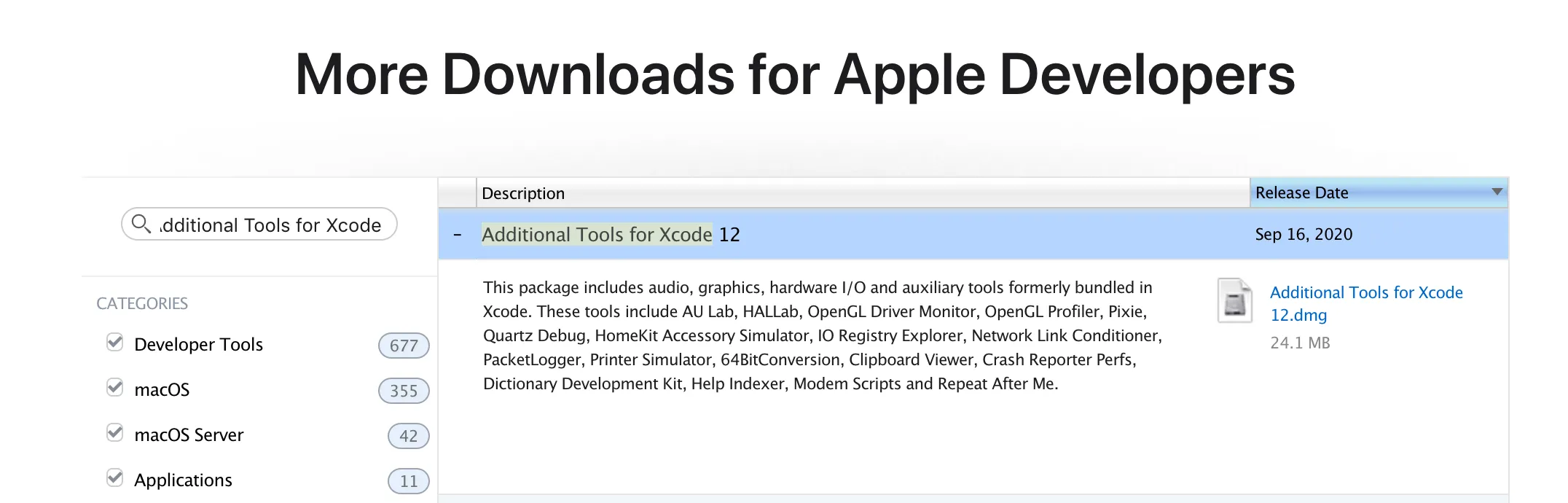1568x503 pixels.
Task: Click the macOS Server category label
Action: coord(189,435)
